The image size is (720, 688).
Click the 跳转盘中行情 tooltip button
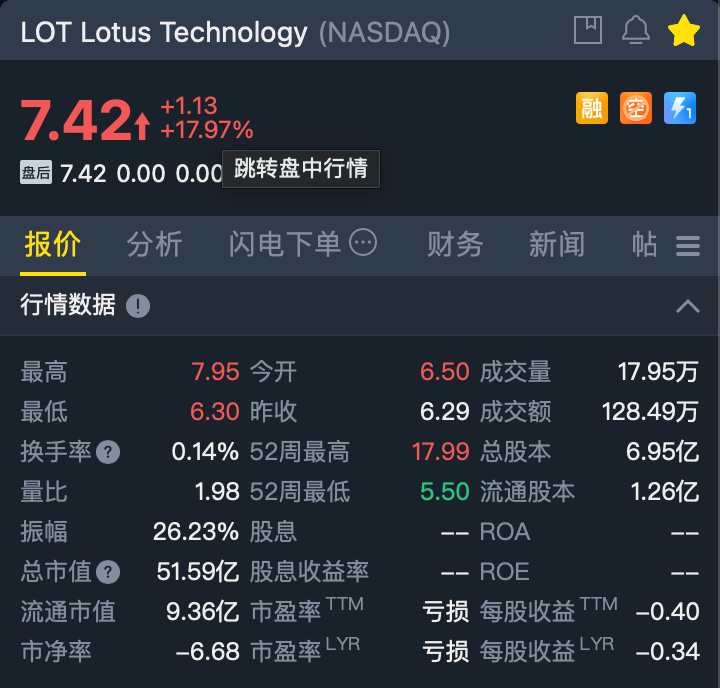coord(301,169)
